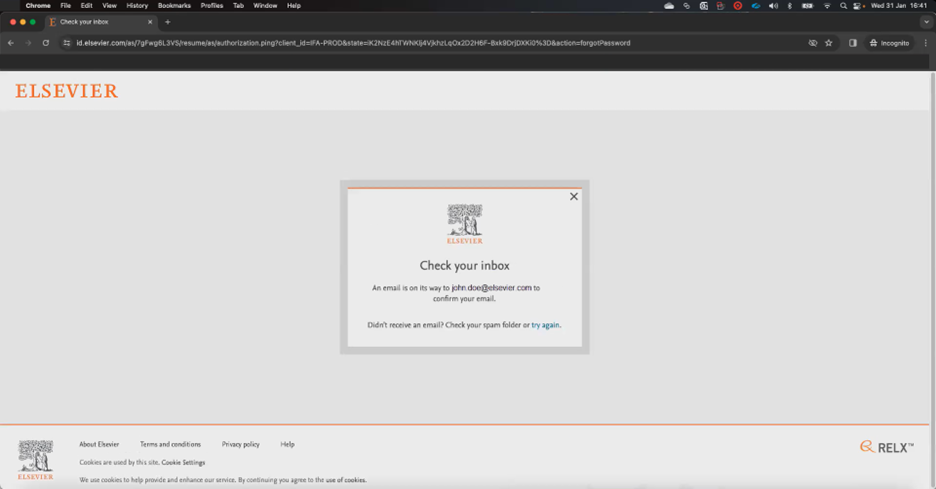
Task: Open the Bookmarks menu
Action: click(174, 5)
